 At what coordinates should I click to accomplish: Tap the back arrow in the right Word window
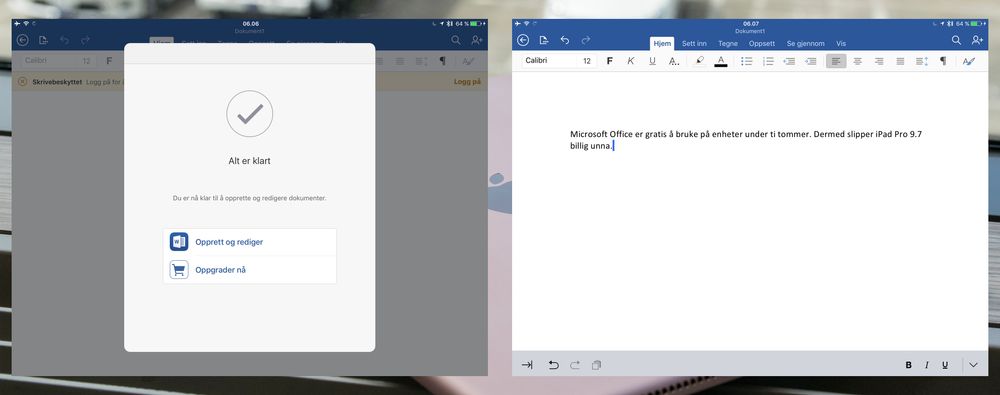click(523, 40)
